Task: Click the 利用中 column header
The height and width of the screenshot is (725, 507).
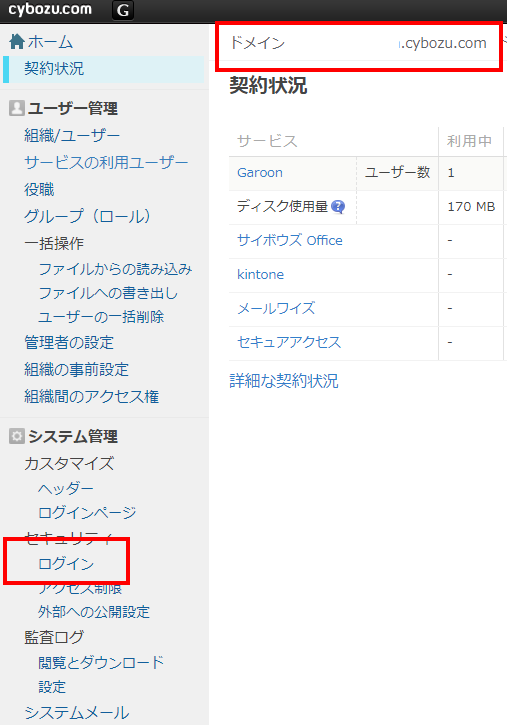Action: pos(469,141)
